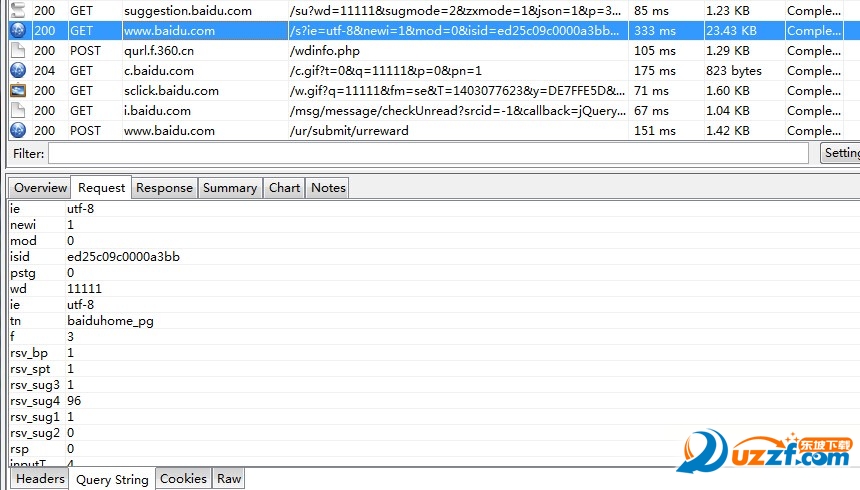This screenshot has height=490, width=860.
Task: Focus the Filter input field
Action: (x=428, y=153)
